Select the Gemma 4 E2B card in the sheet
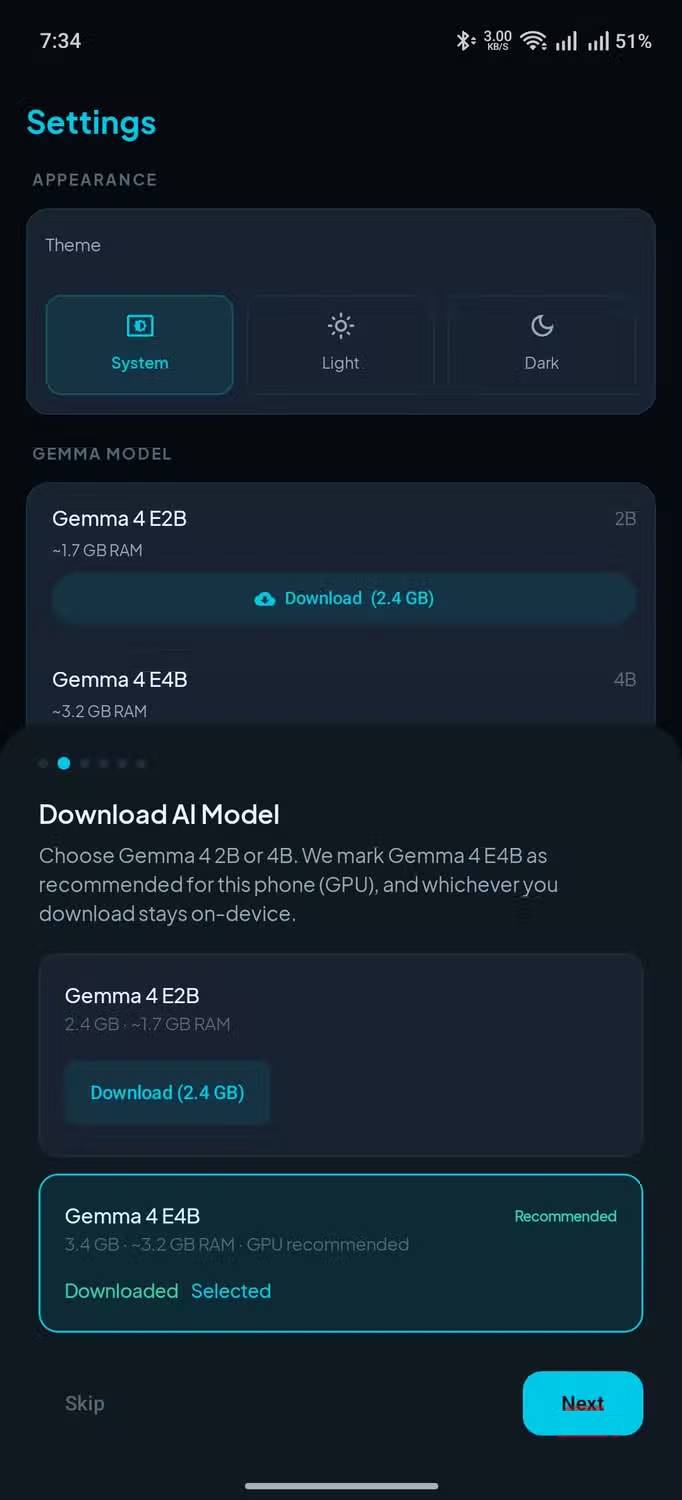This screenshot has width=682, height=1500. (x=341, y=1055)
